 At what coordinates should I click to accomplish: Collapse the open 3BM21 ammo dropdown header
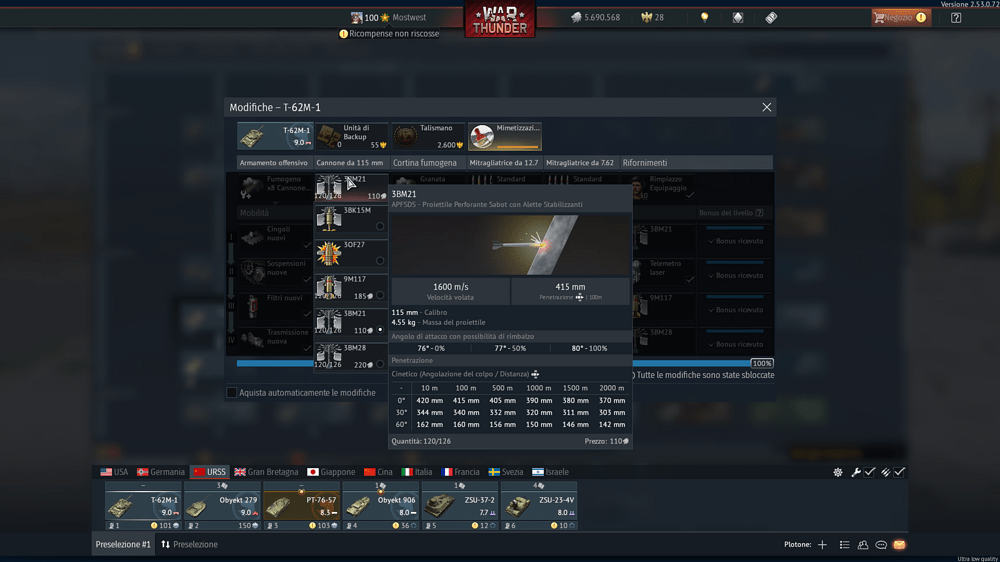click(x=351, y=188)
